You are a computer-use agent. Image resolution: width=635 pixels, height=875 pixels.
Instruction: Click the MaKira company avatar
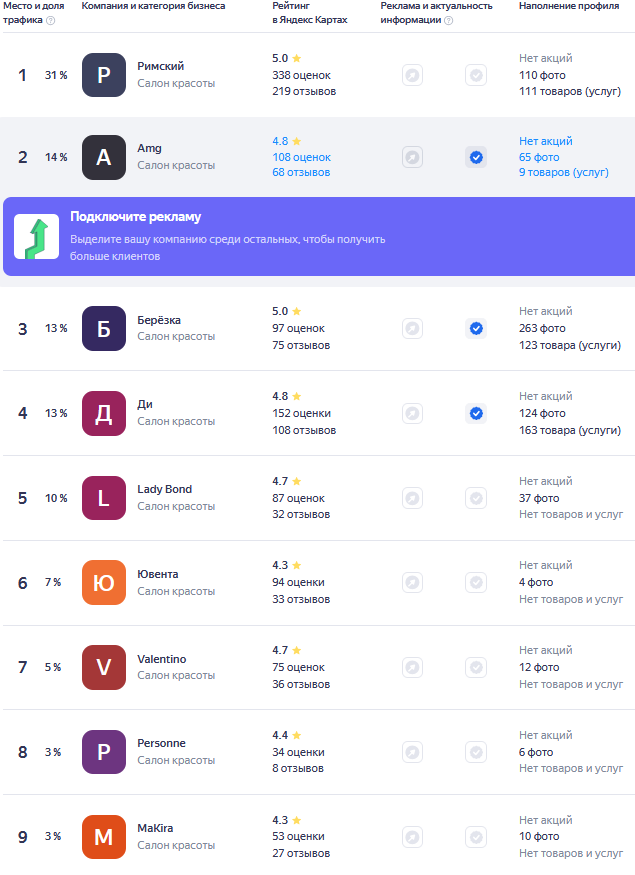click(104, 836)
